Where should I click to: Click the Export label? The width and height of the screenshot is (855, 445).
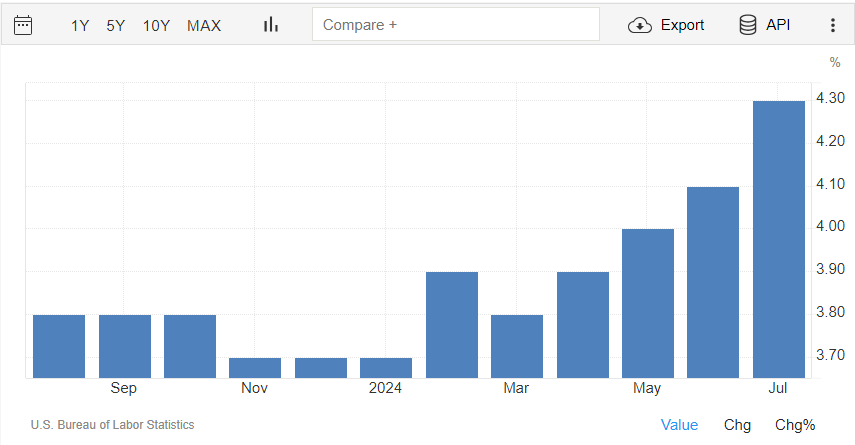click(x=682, y=25)
